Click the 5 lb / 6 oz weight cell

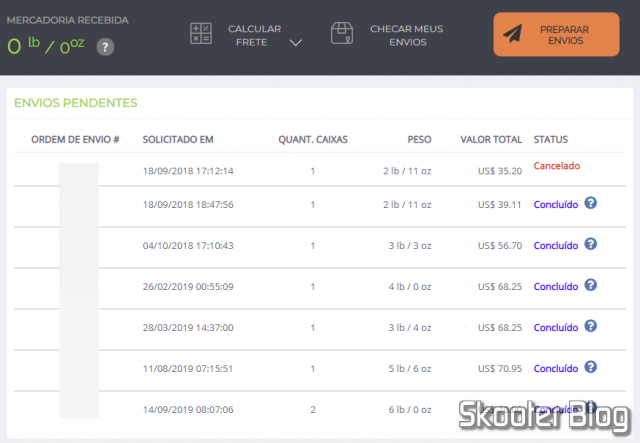coord(410,369)
